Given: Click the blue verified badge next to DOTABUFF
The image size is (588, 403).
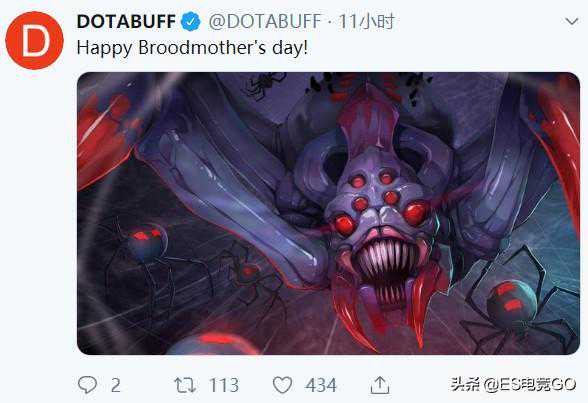Looking at the screenshot, I should click(191, 21).
